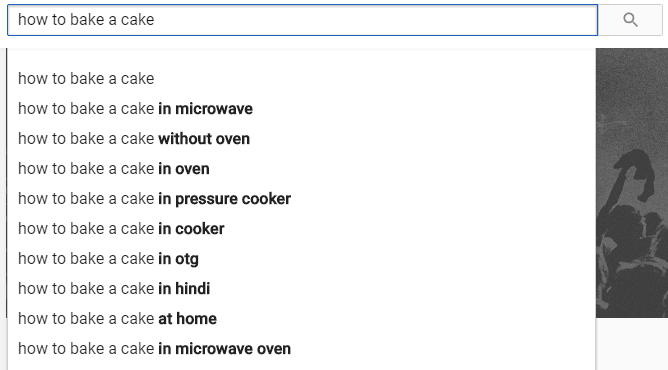Click the bold text 'without oven'
Screen dimensions: 668x370
204,139
